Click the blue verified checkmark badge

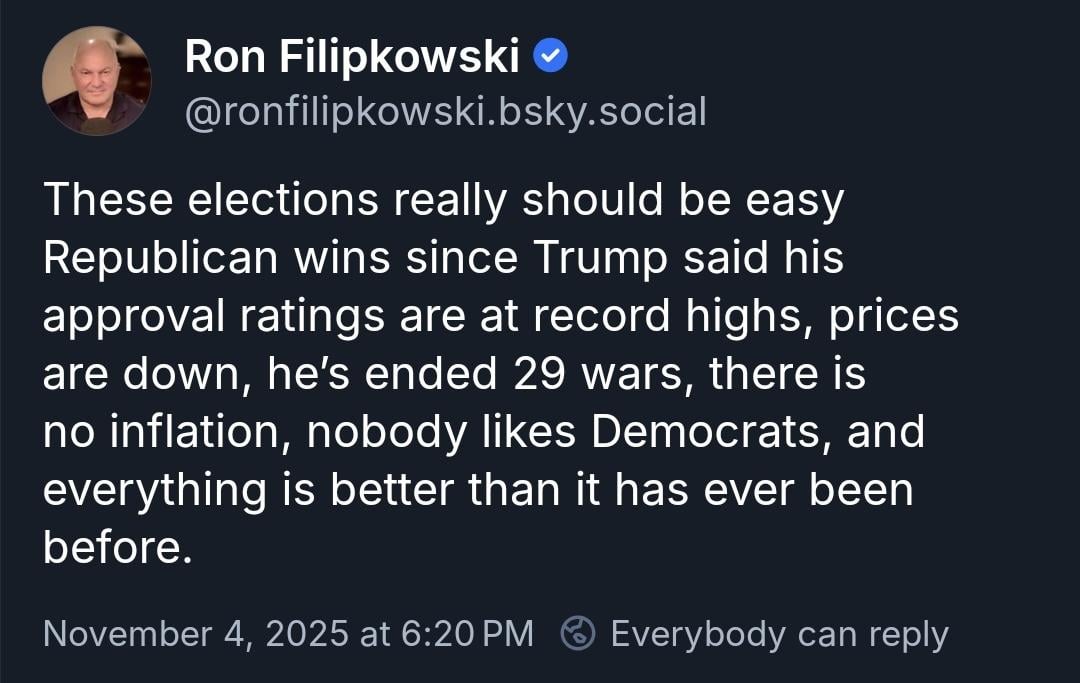[551, 57]
